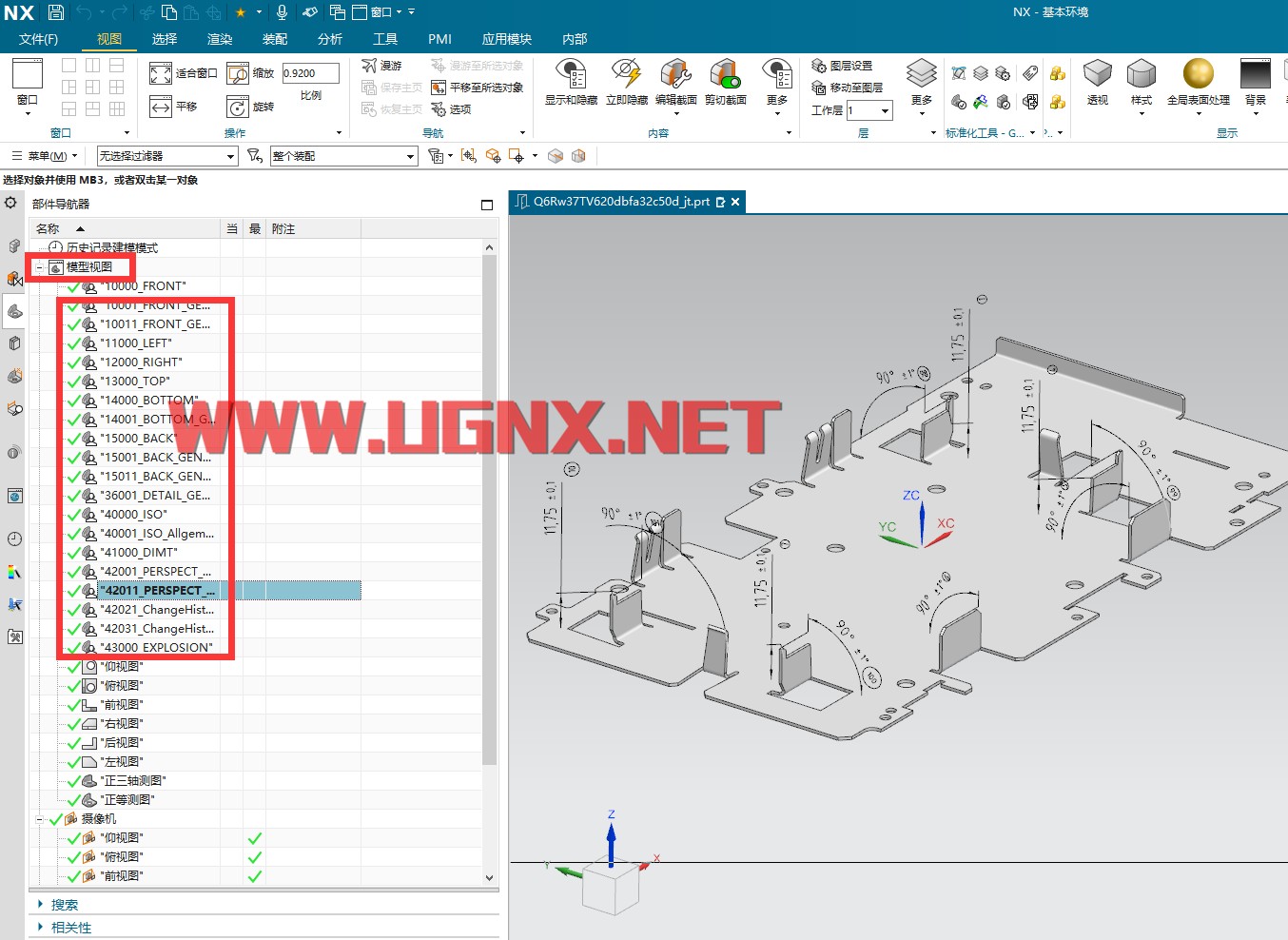Click the maximize part navigator panel icon

(487, 205)
